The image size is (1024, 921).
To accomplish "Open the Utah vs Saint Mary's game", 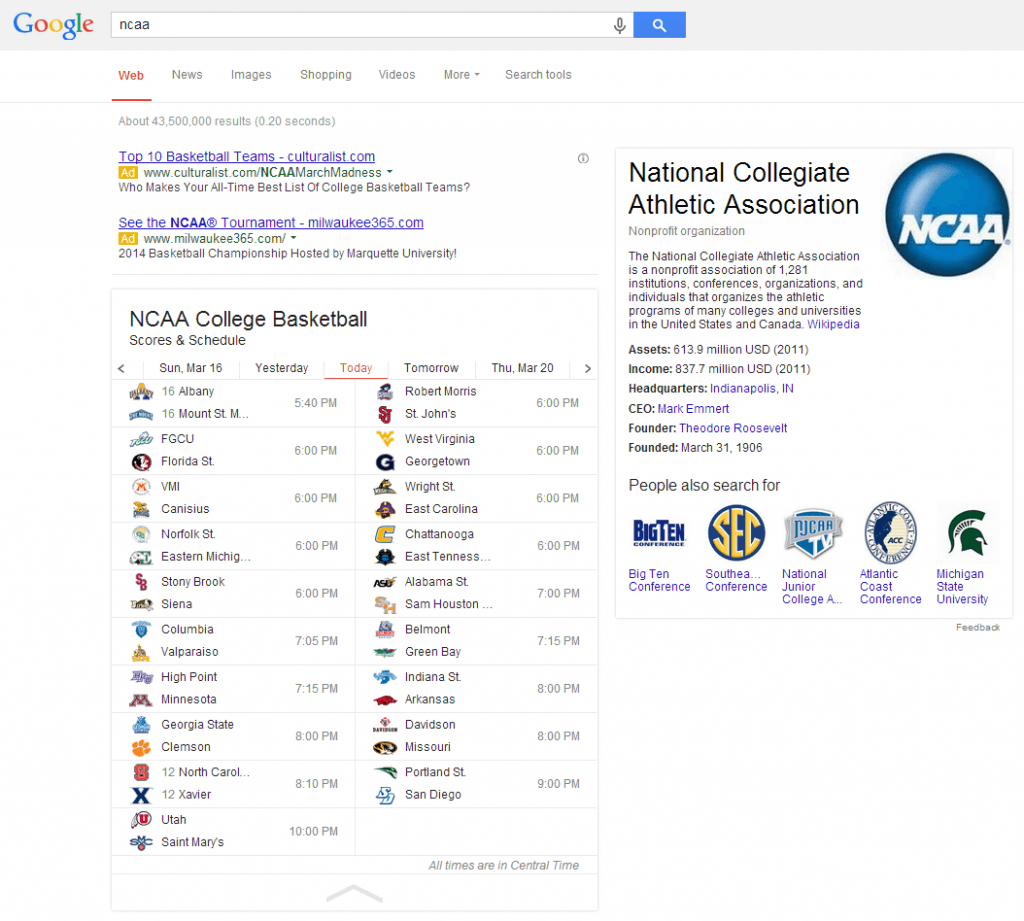I will pyautogui.click(x=233, y=832).
